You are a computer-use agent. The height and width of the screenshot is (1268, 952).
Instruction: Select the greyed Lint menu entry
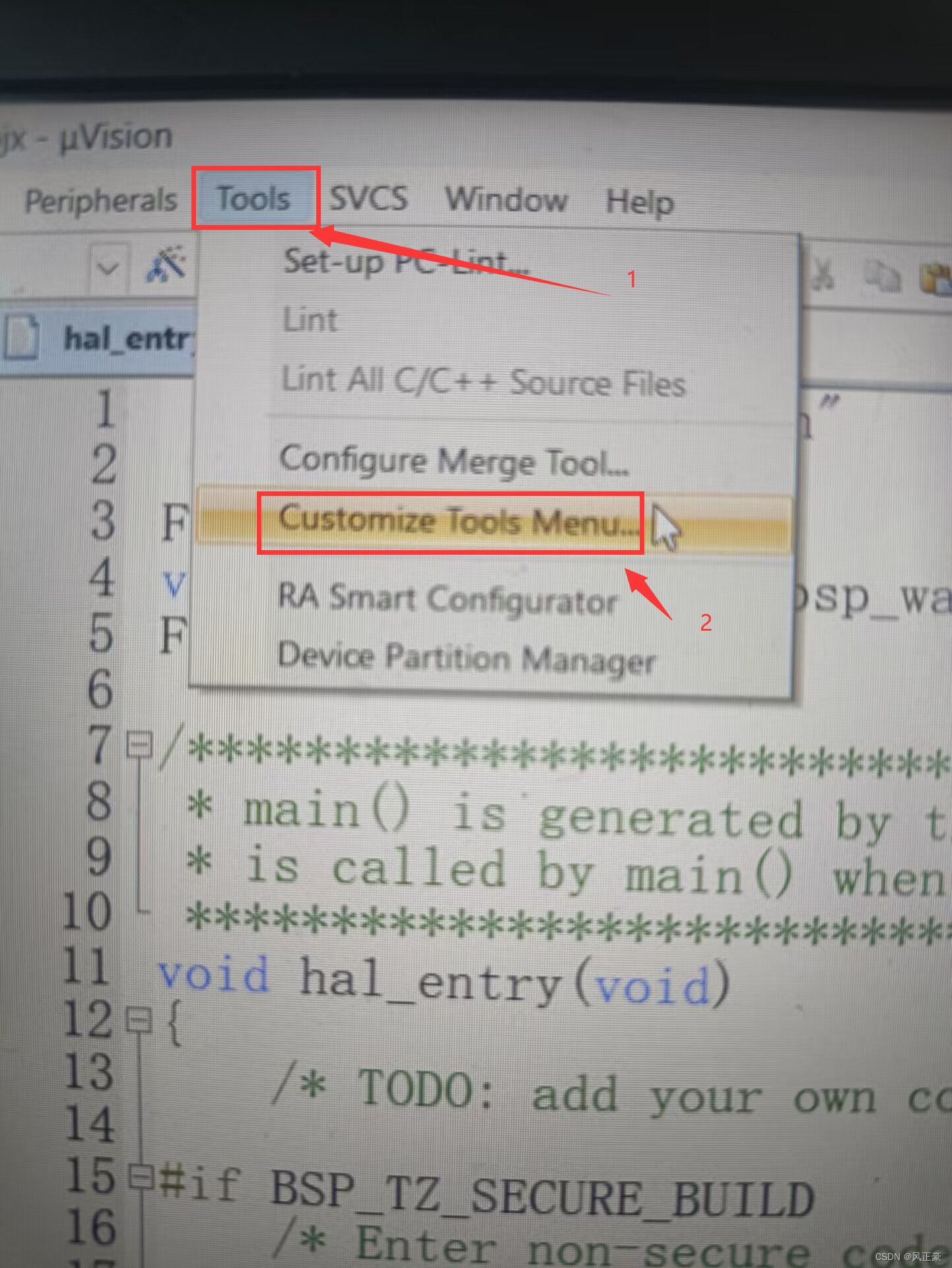pos(310,320)
